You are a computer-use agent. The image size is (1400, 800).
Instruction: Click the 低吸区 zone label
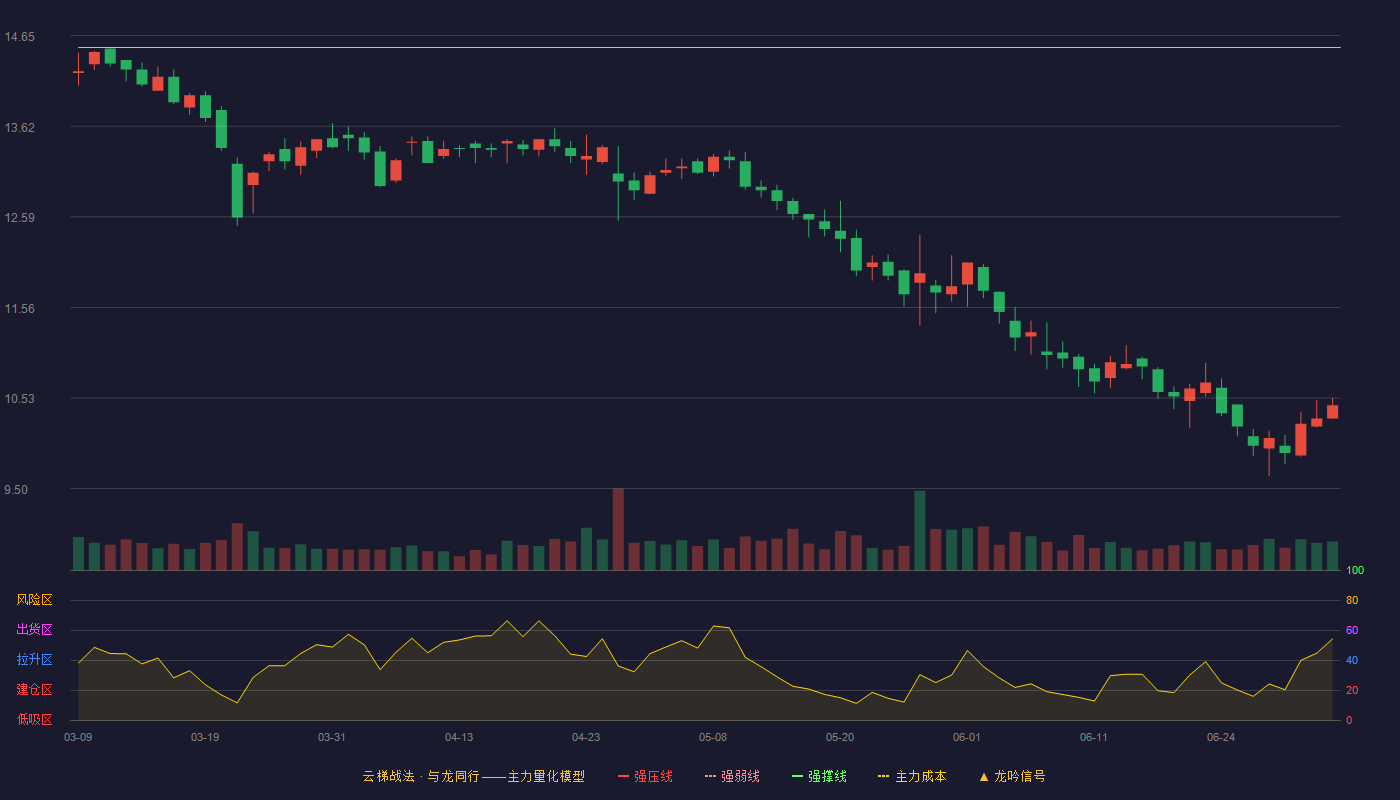point(34,719)
